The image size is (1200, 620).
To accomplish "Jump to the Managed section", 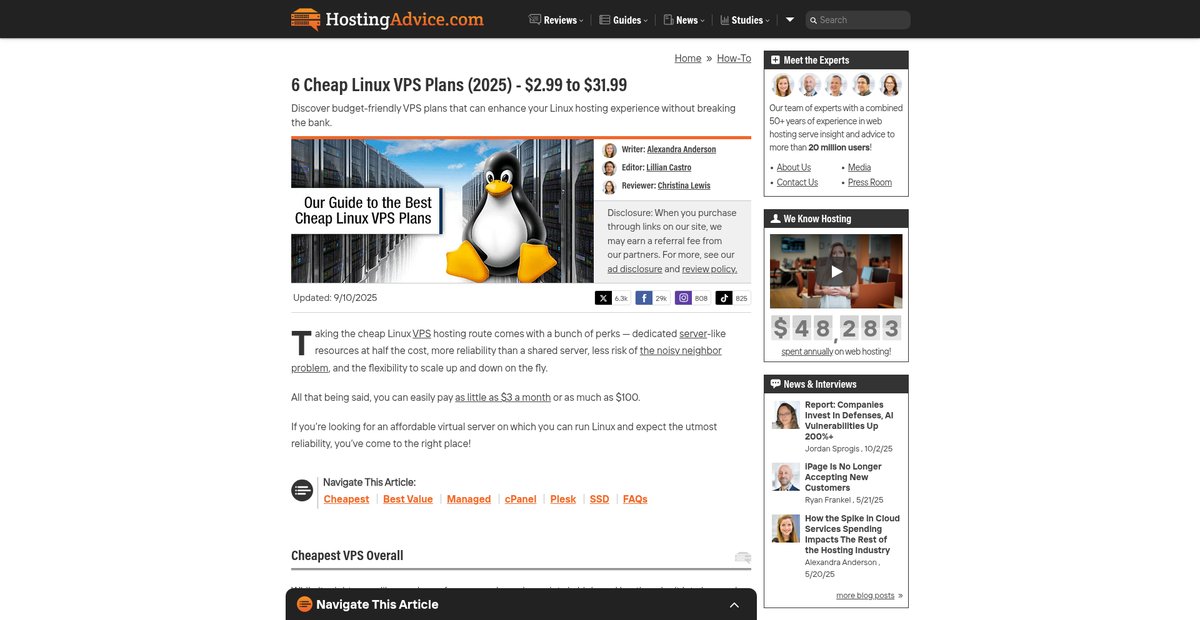I will point(469,499).
